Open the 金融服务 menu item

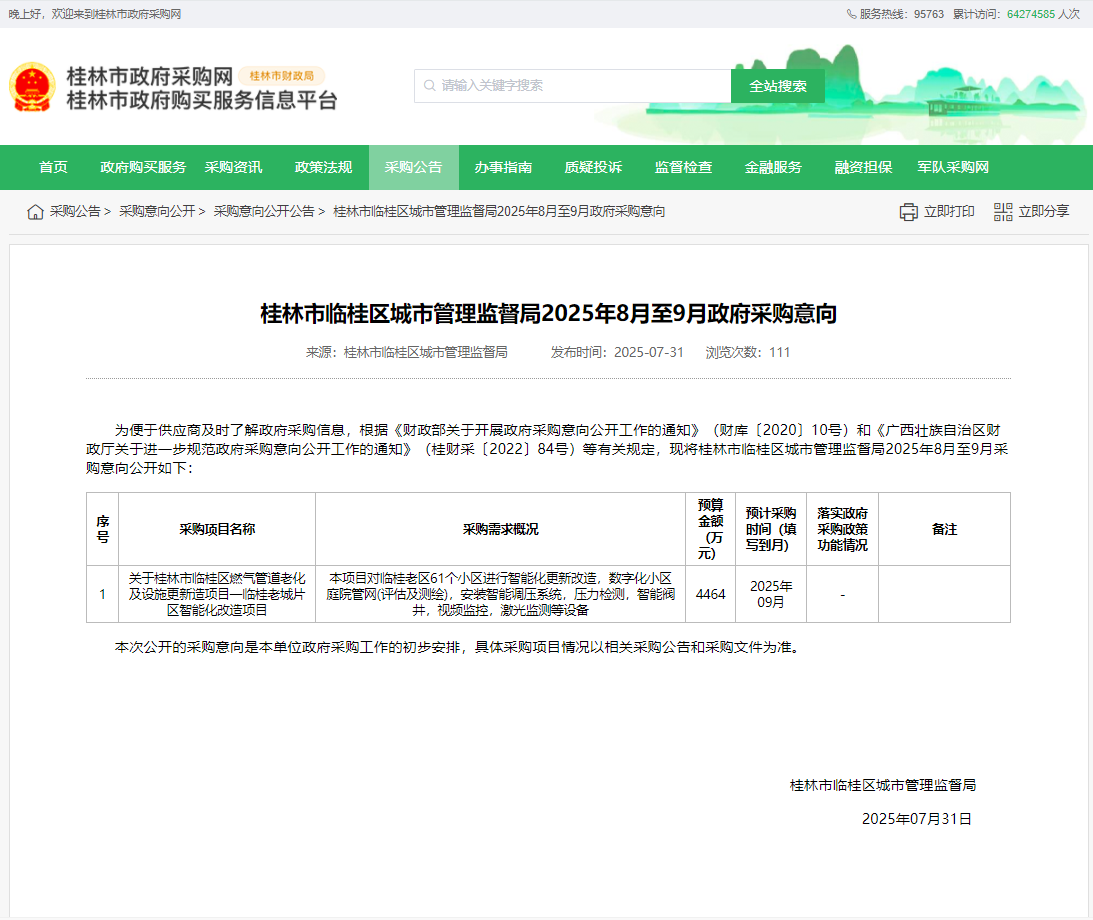(773, 167)
